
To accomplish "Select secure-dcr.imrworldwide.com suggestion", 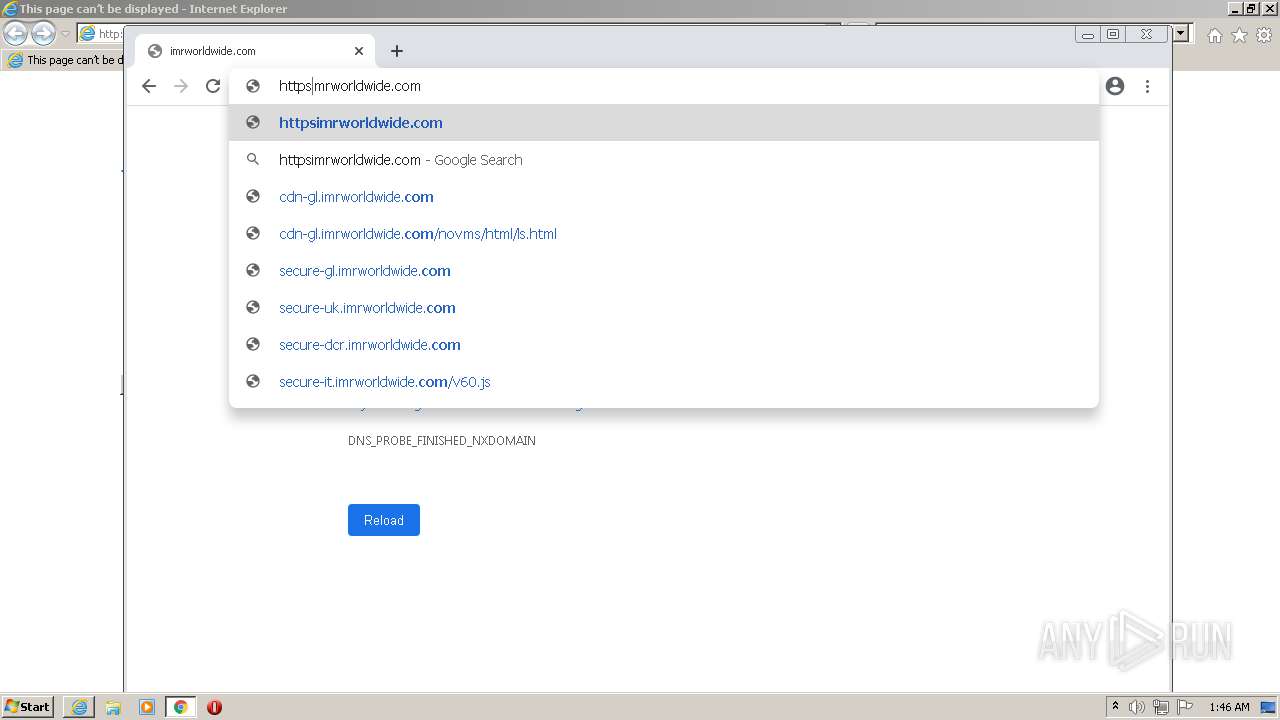I will coord(664,345).
